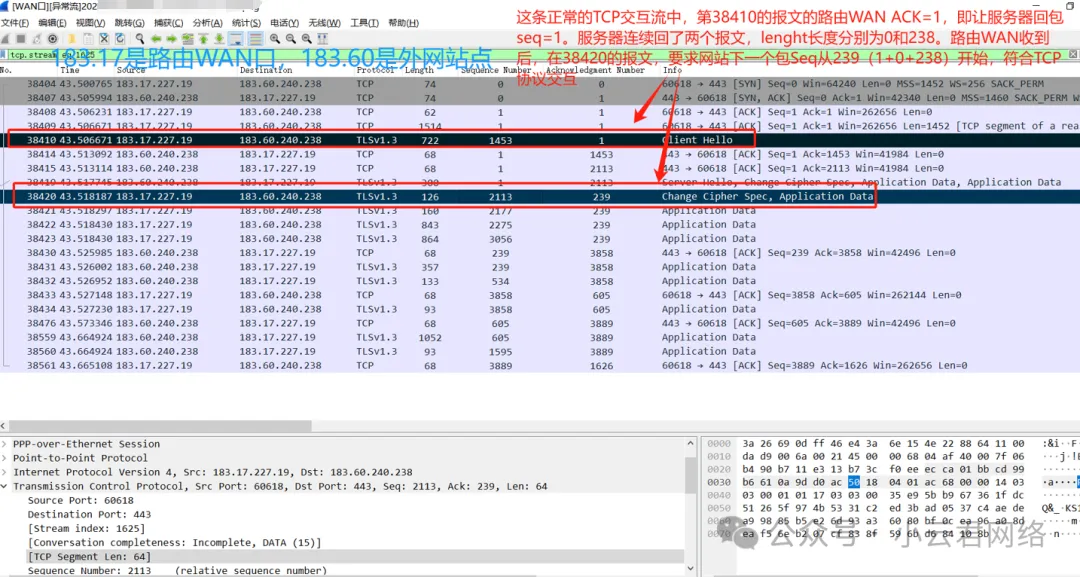Sort by the Destination column header
The width and height of the screenshot is (1080, 577).
[265, 71]
